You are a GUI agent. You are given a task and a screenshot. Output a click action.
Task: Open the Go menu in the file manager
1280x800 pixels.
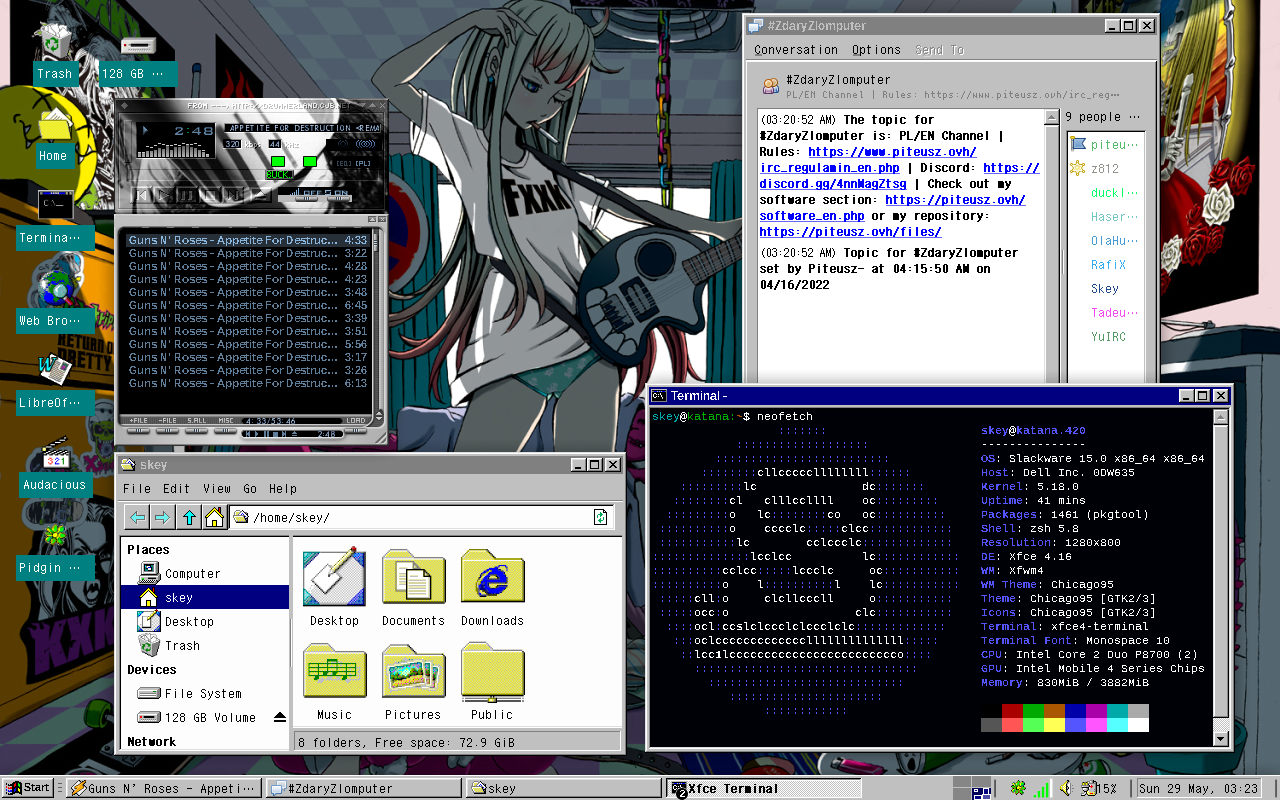point(250,489)
